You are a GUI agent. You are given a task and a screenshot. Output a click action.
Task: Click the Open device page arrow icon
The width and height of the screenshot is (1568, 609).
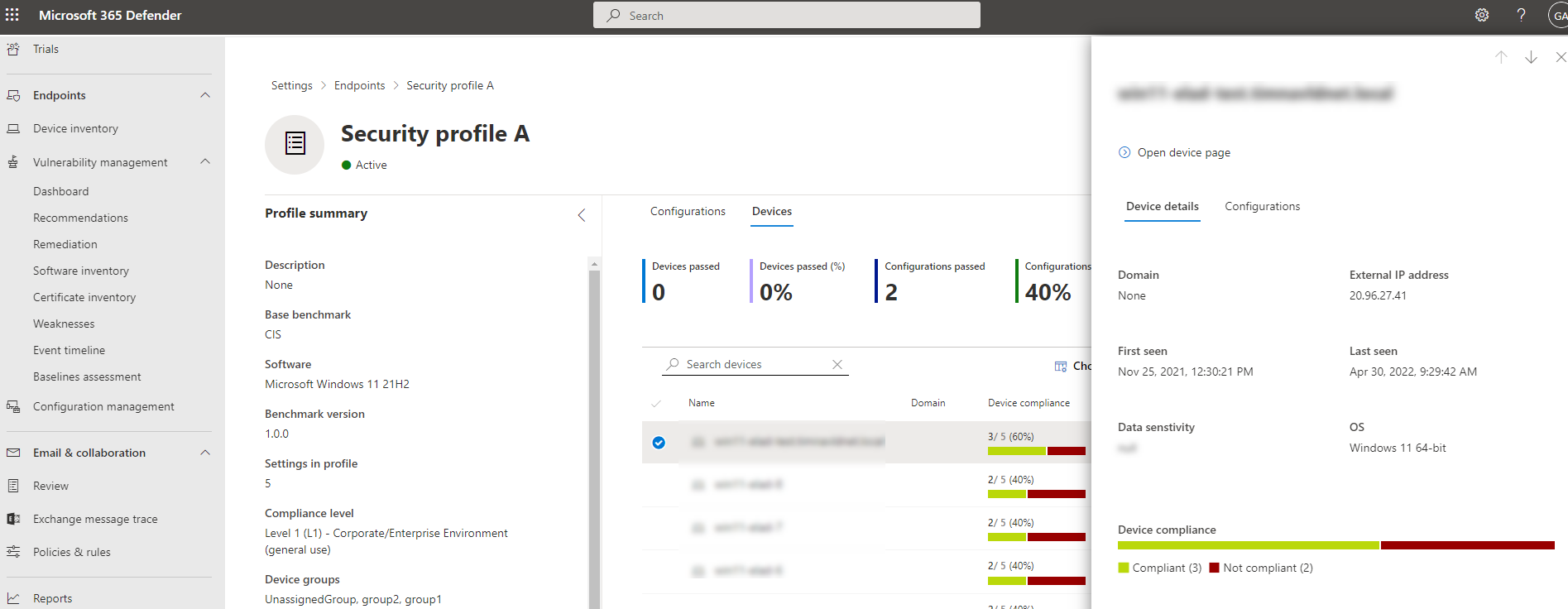1124,152
